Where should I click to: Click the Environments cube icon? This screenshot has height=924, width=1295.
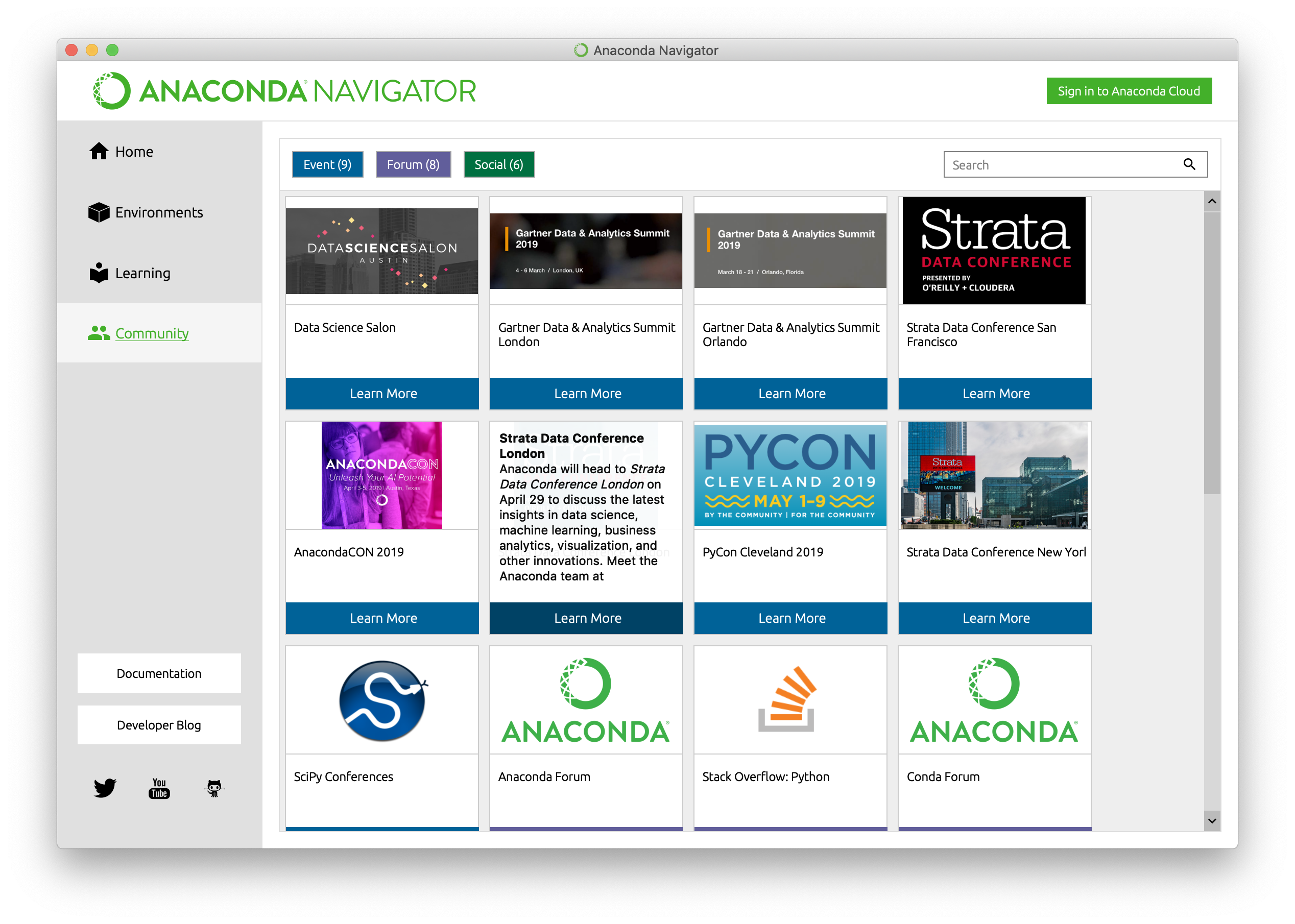99,212
